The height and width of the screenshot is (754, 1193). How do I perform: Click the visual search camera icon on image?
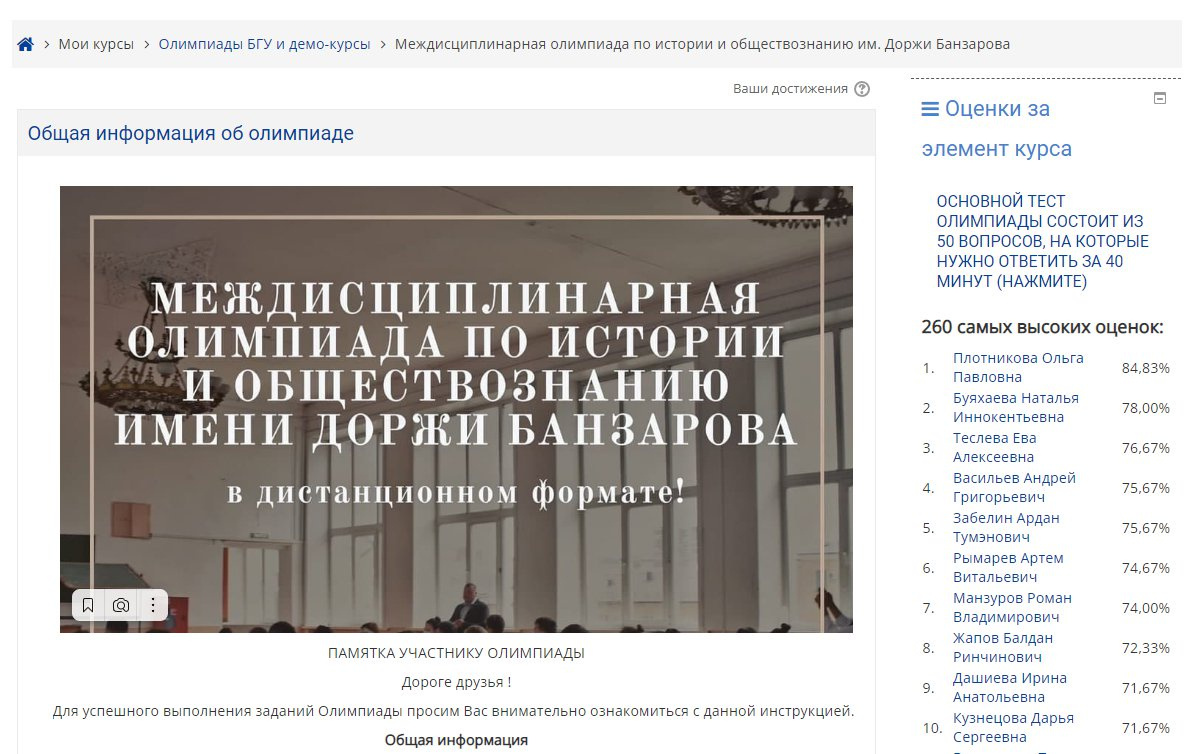(x=121, y=605)
